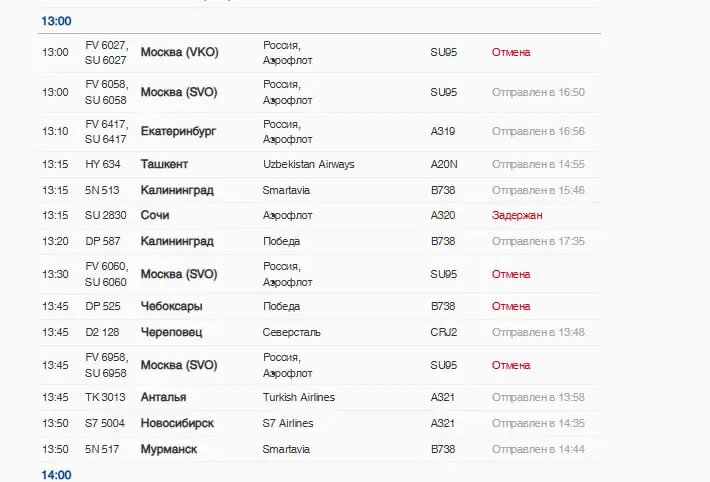The height and width of the screenshot is (482, 710).
Task: Click Москва (SVO) on the 13:30 flight
Action: pyautogui.click(x=178, y=274)
